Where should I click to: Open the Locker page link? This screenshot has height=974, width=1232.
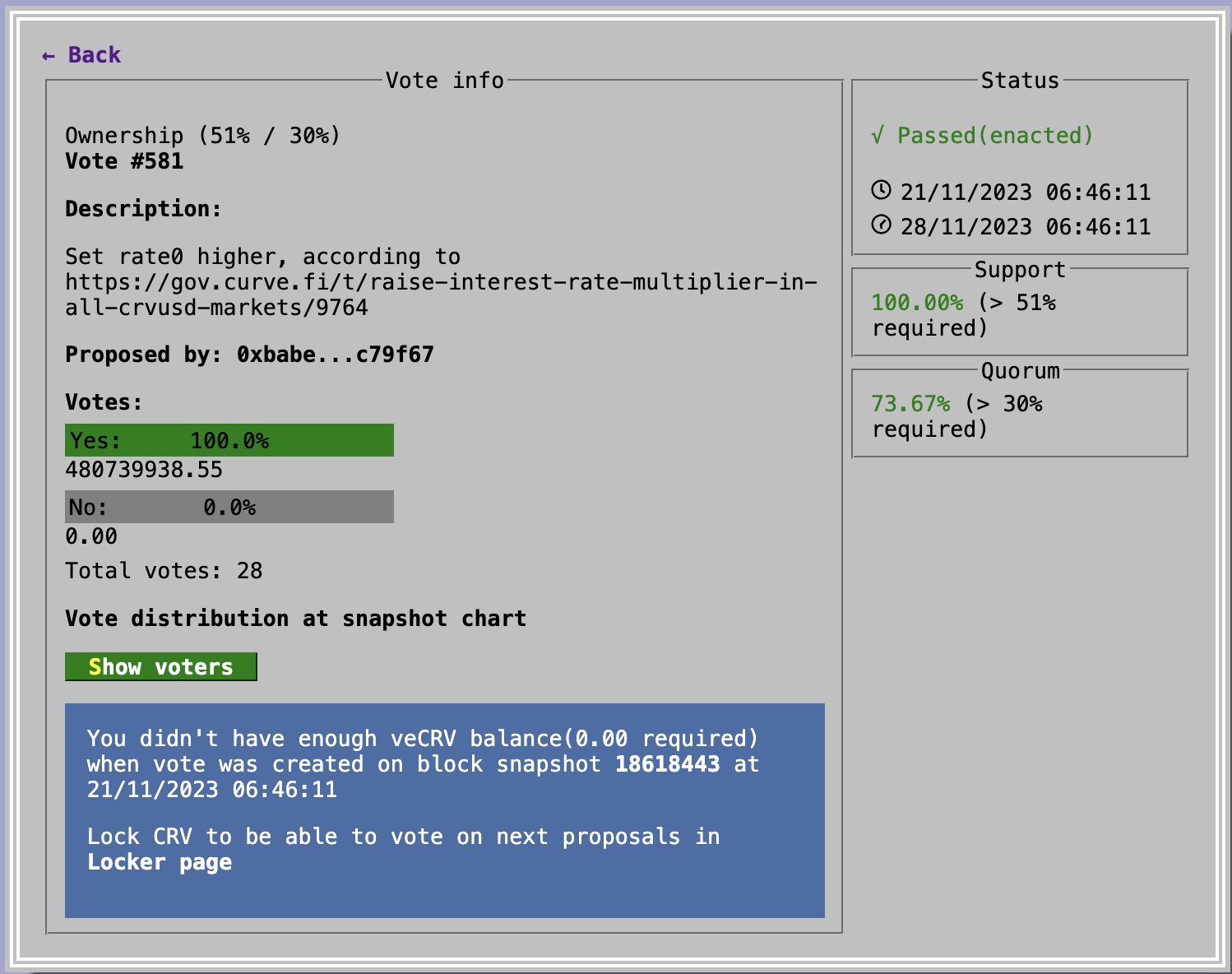tap(160, 862)
